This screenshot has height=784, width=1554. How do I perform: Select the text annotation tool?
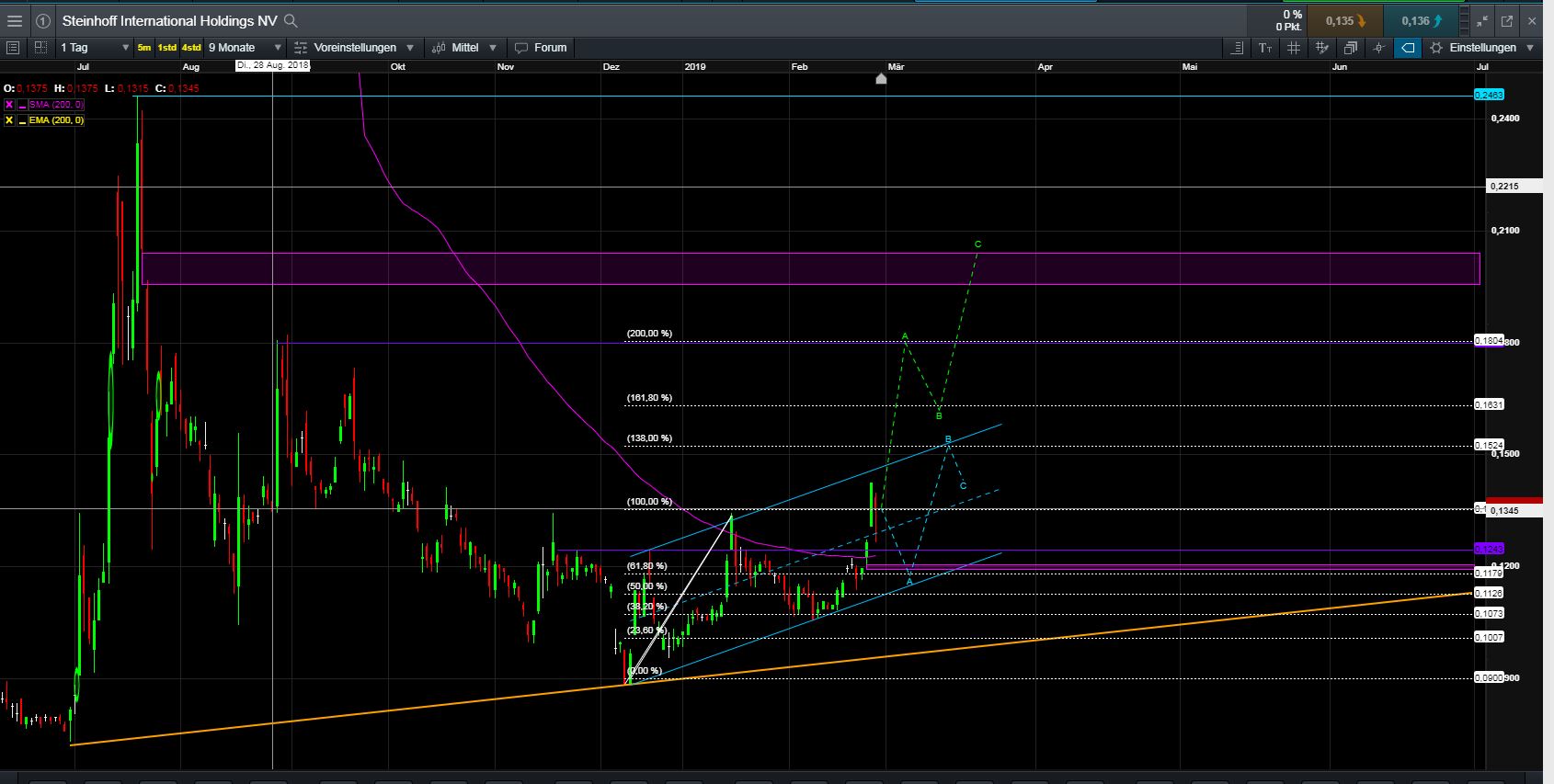[x=1265, y=48]
